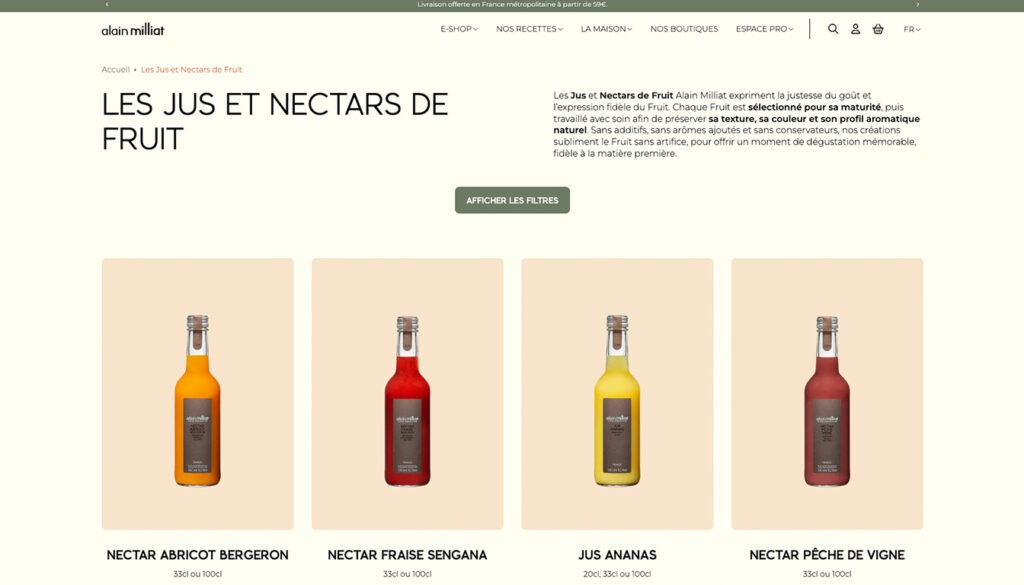Expand the LA MAISON menu
Image resolution: width=1024 pixels, height=585 pixels.
pyautogui.click(x=606, y=29)
